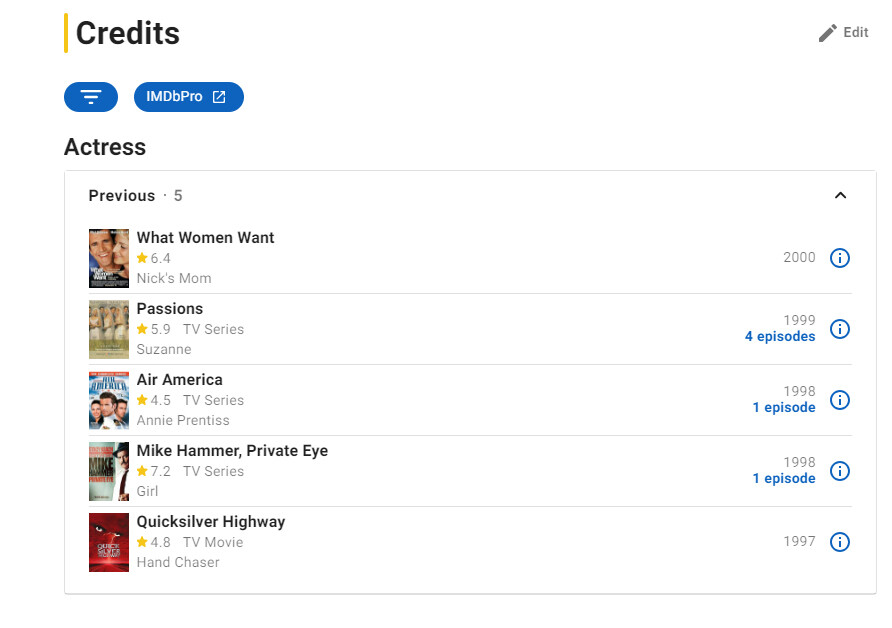Viewport: 892px width, 628px height.
Task: Click the Previous 5 section header
Action: point(135,196)
